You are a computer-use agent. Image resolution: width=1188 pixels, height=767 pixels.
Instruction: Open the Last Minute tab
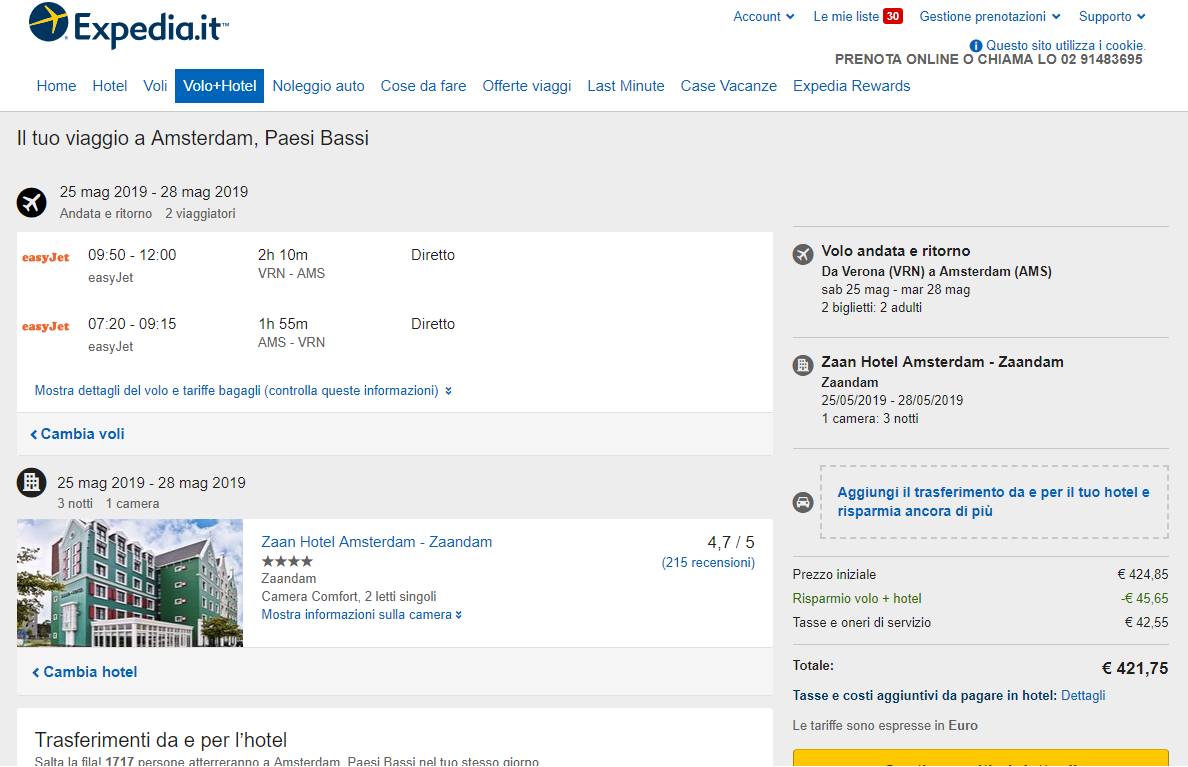pyautogui.click(x=626, y=86)
